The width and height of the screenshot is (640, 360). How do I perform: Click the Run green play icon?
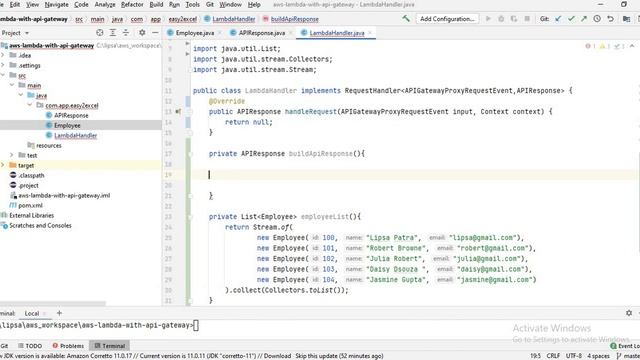tap(488, 19)
